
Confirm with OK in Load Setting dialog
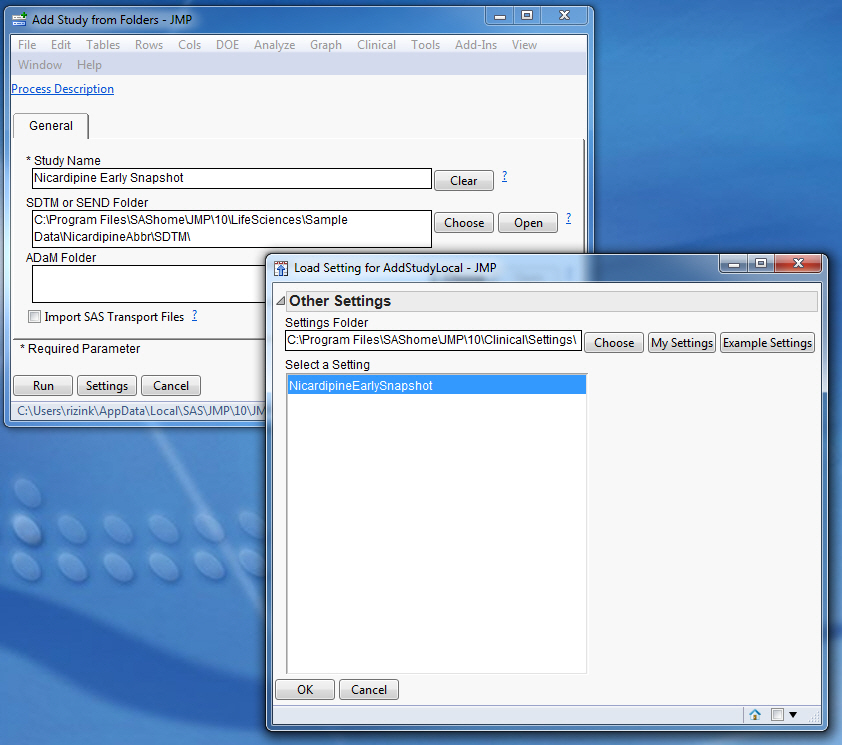click(x=305, y=690)
